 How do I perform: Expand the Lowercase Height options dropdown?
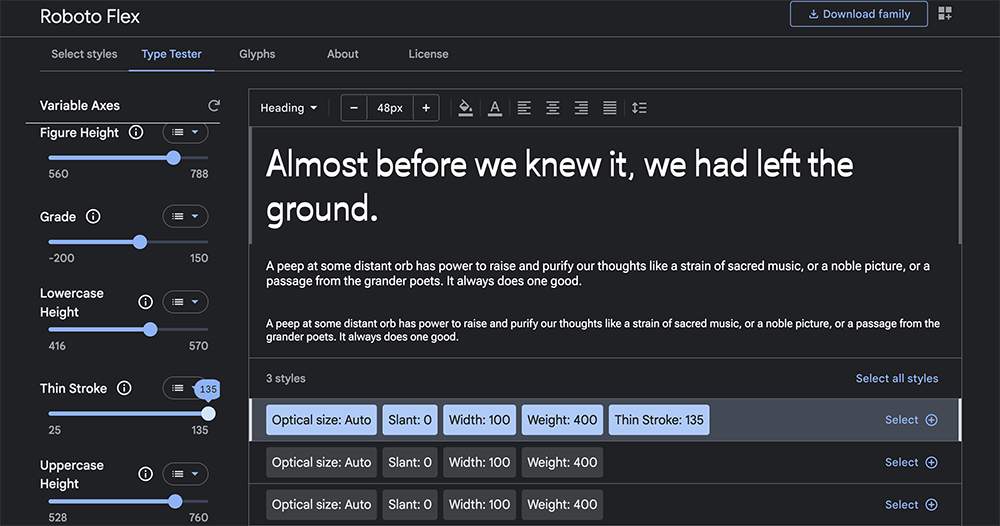pyautogui.click(x=185, y=302)
